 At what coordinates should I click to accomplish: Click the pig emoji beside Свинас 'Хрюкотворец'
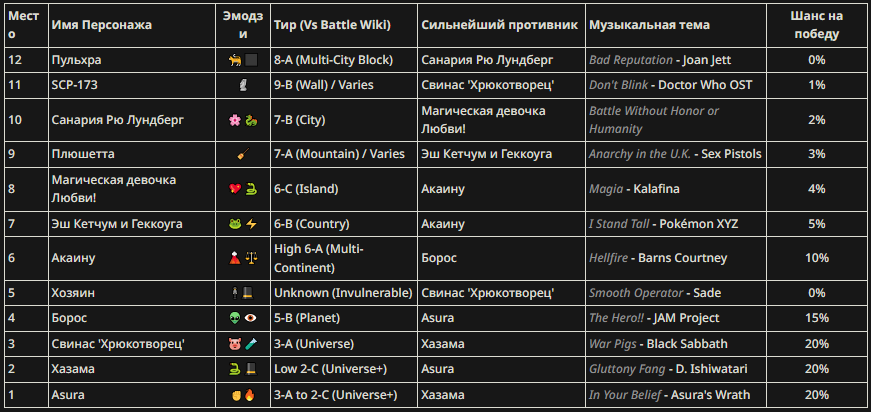[x=236, y=344]
